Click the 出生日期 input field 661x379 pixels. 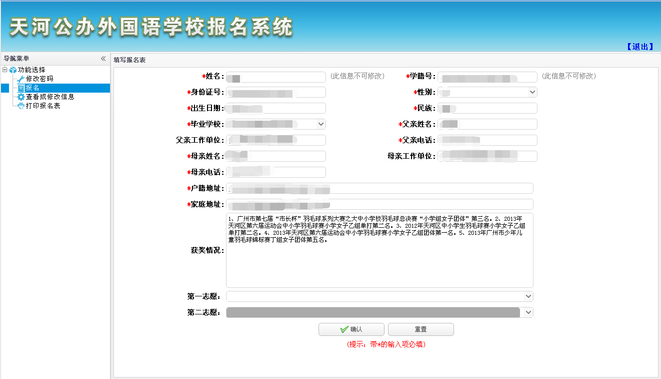[x=276, y=108]
